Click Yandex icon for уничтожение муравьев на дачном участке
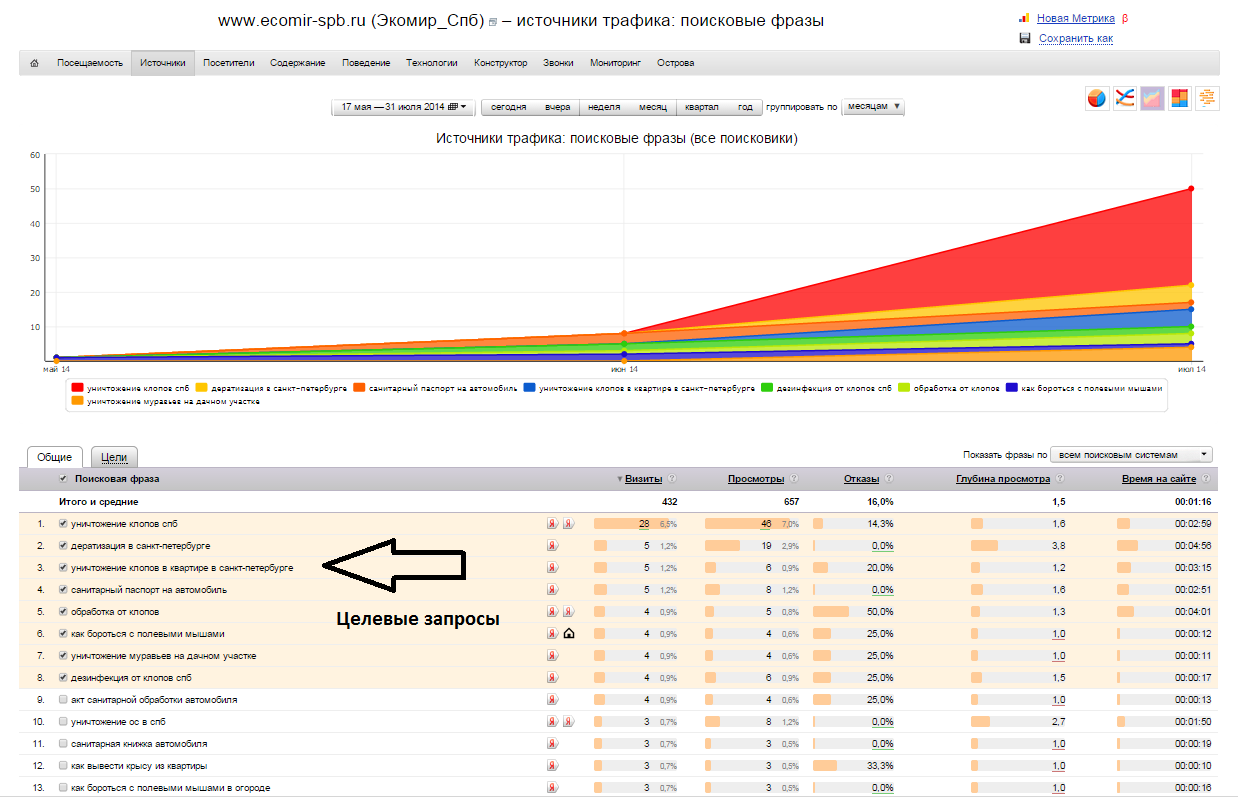 click(x=551, y=655)
